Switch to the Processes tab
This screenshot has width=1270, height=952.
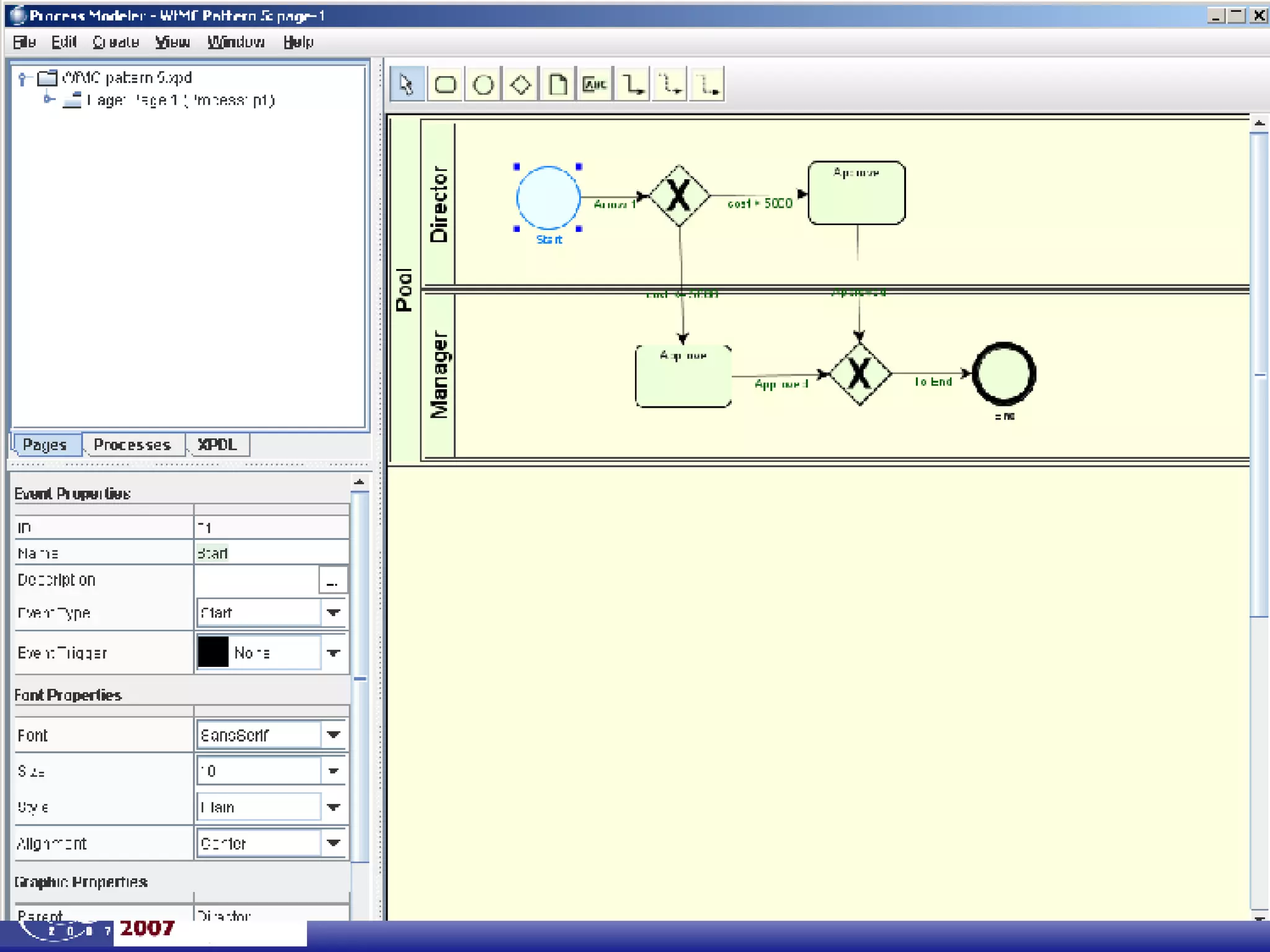pyautogui.click(x=132, y=445)
